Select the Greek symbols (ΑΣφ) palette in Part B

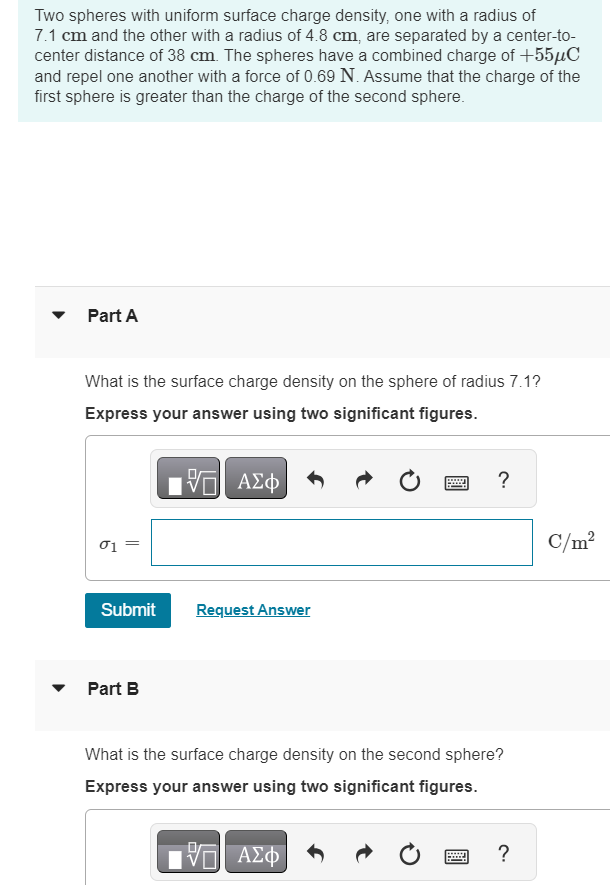point(255,852)
